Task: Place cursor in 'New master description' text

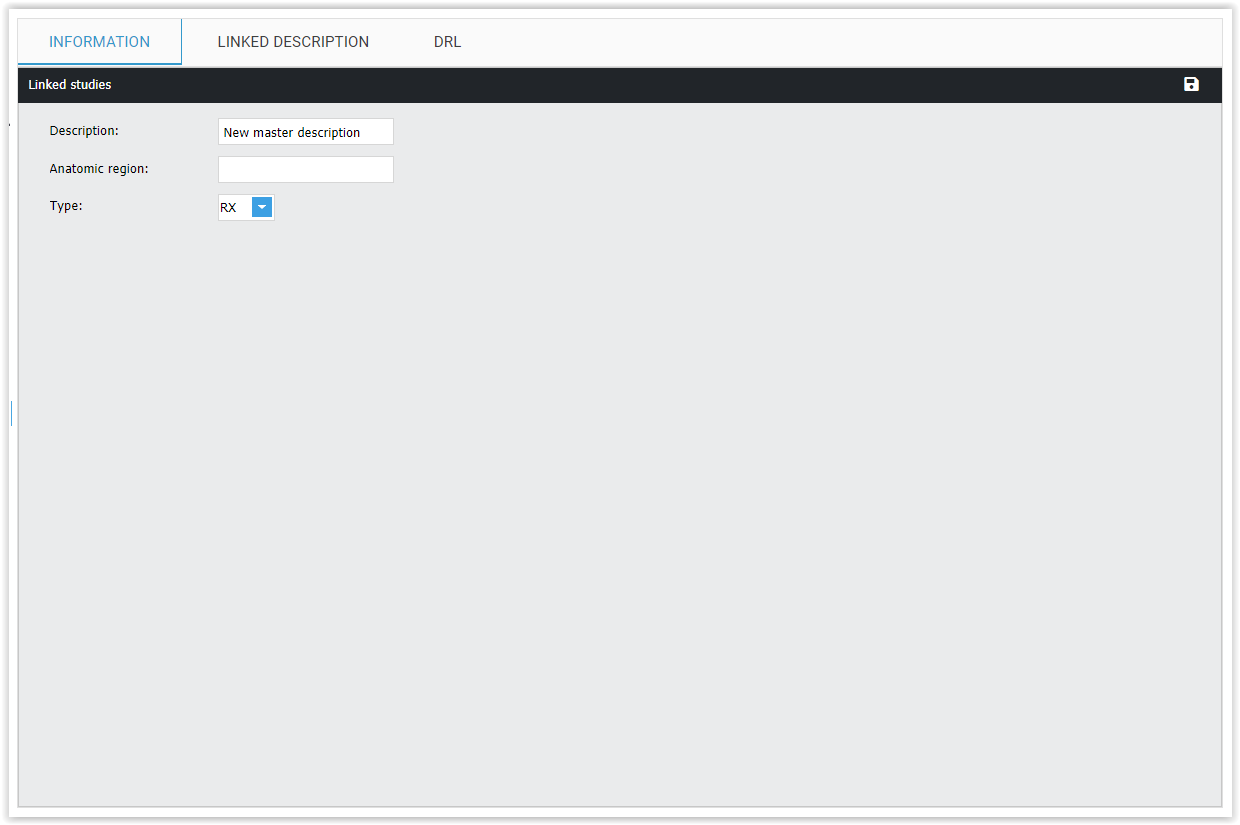Action: (292, 132)
